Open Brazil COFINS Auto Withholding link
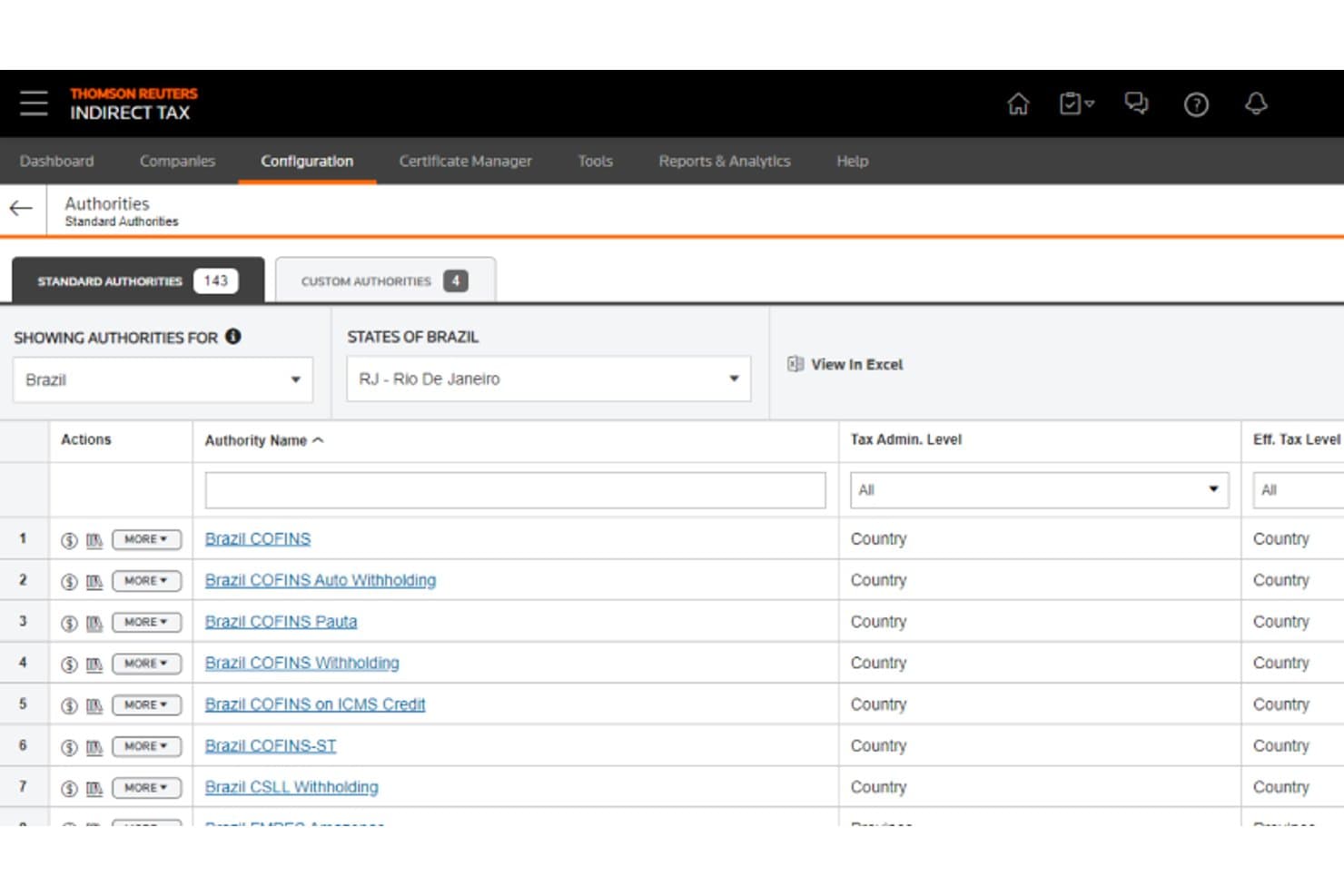Screen dimensions: 1344x896 321,580
